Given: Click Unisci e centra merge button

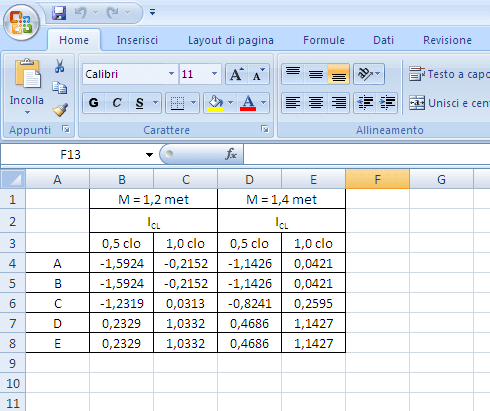Looking at the screenshot, I should pyautogui.click(x=449, y=103).
